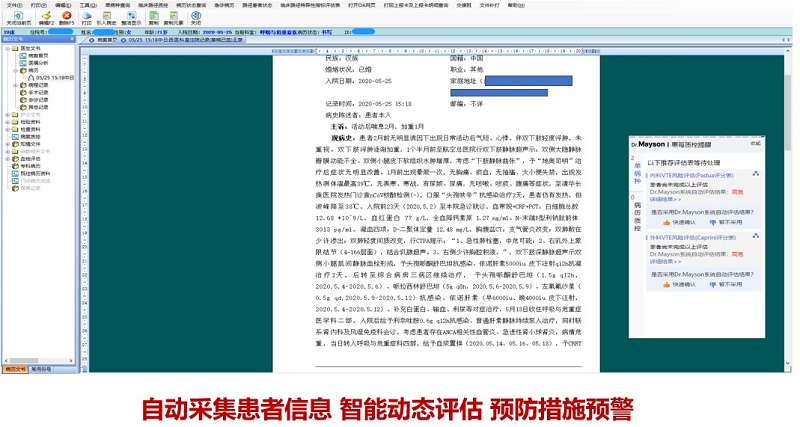Click the share icon on Caprini card
This screenshot has width=800, height=427.
(x=756, y=236)
